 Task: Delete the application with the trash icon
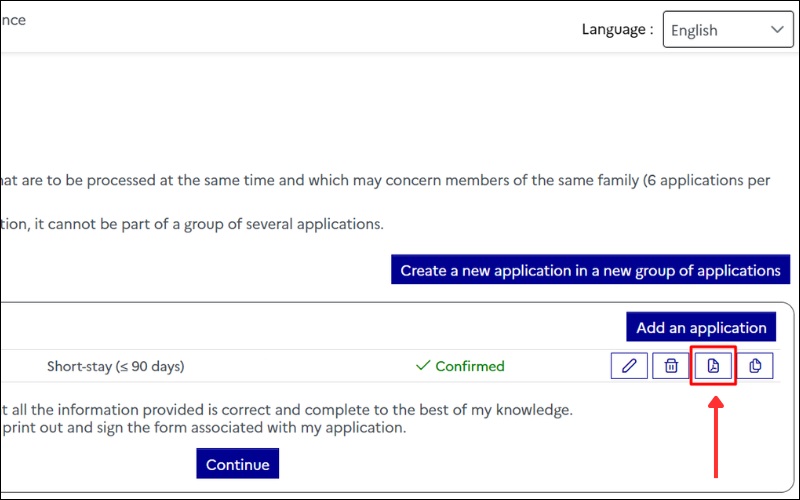click(x=671, y=366)
